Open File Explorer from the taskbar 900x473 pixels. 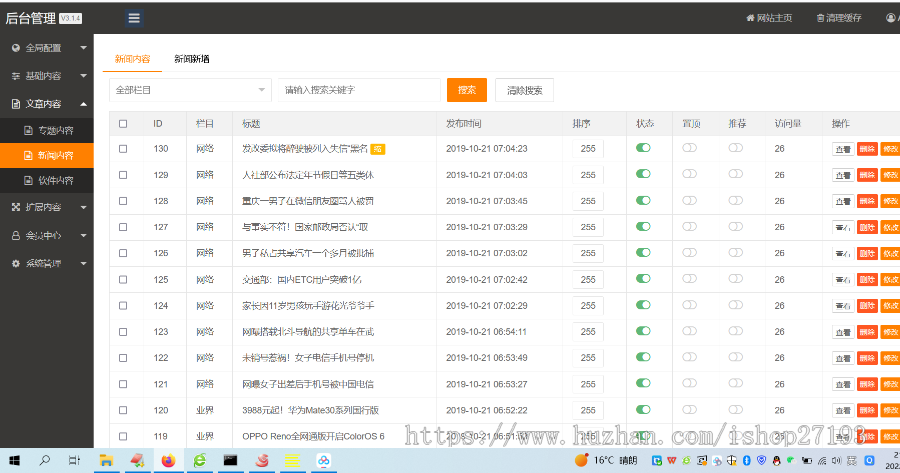106,460
